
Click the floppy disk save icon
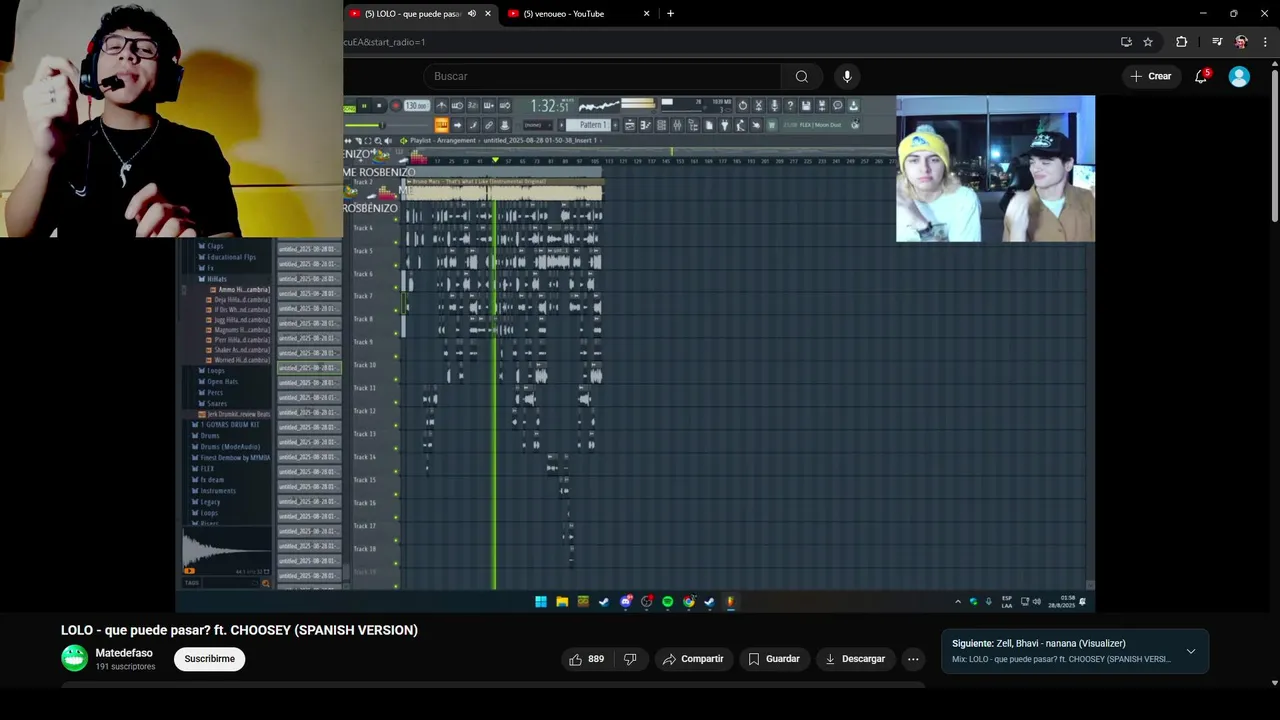pyautogui.click(x=806, y=105)
